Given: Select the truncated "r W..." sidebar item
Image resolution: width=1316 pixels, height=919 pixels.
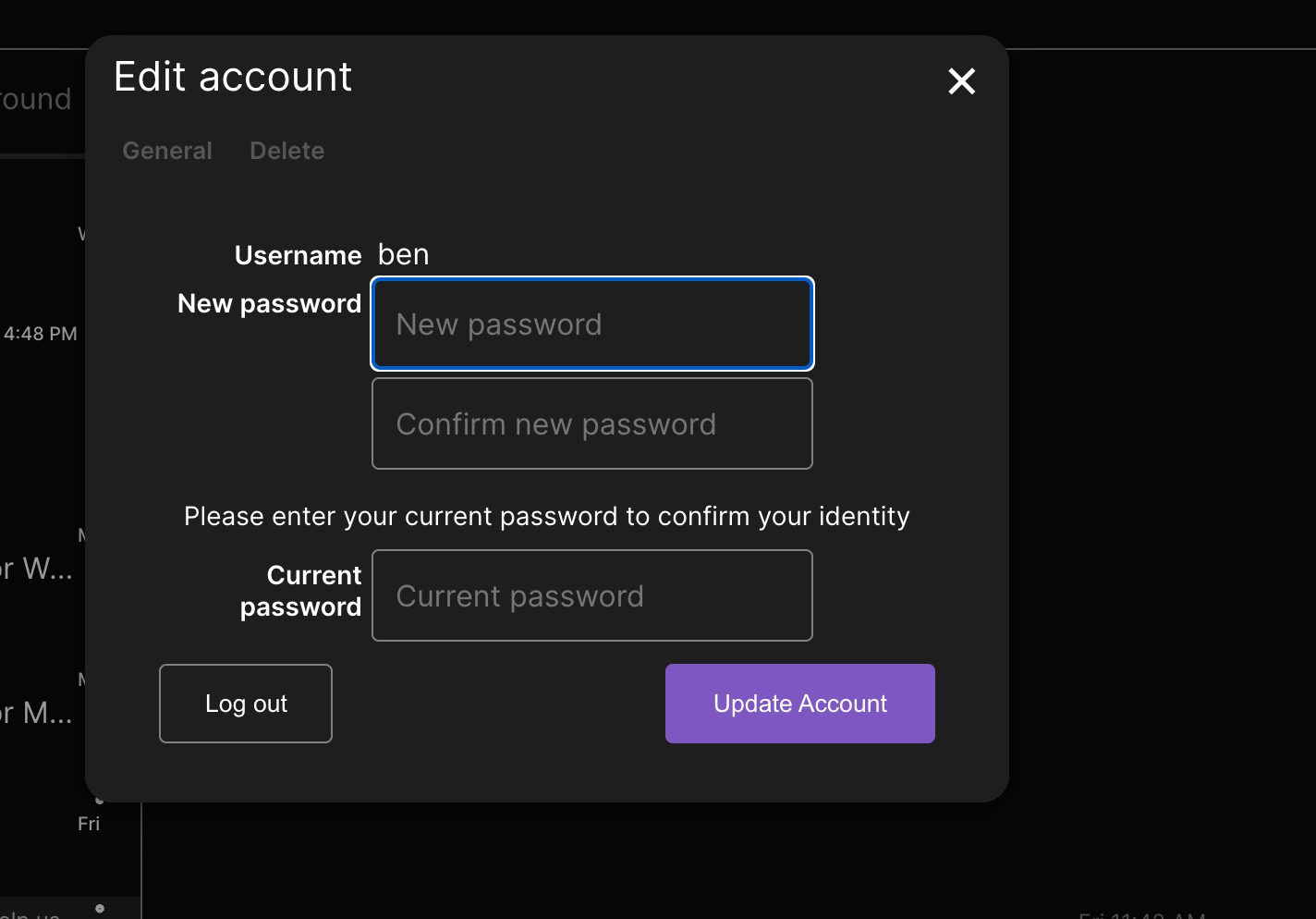Looking at the screenshot, I should click(x=35, y=569).
